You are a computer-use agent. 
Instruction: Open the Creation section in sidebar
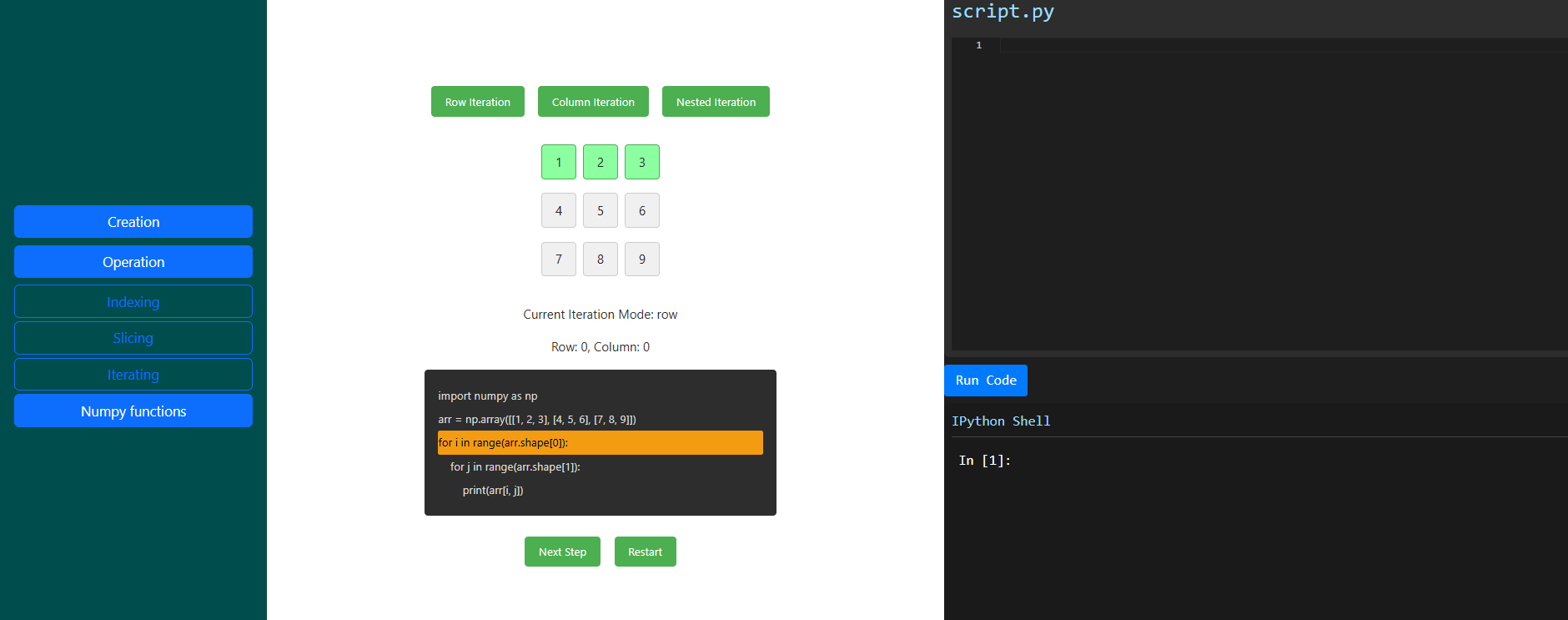tap(133, 222)
